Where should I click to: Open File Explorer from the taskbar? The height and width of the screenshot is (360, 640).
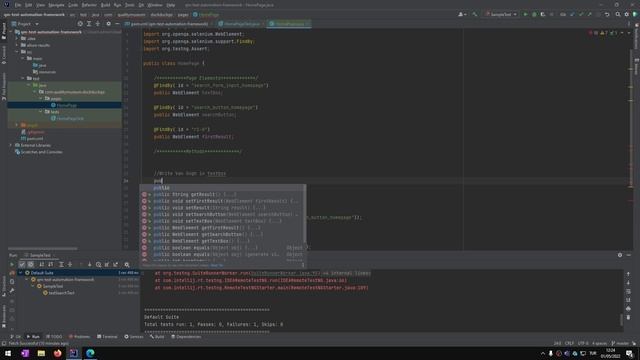point(41,353)
